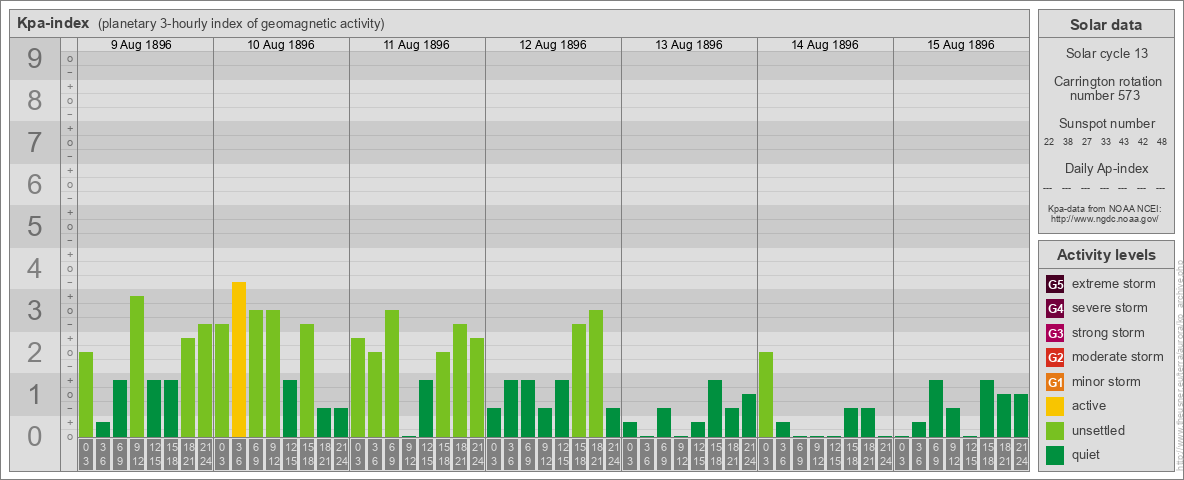Click the Sunspot number label

[1106, 124]
